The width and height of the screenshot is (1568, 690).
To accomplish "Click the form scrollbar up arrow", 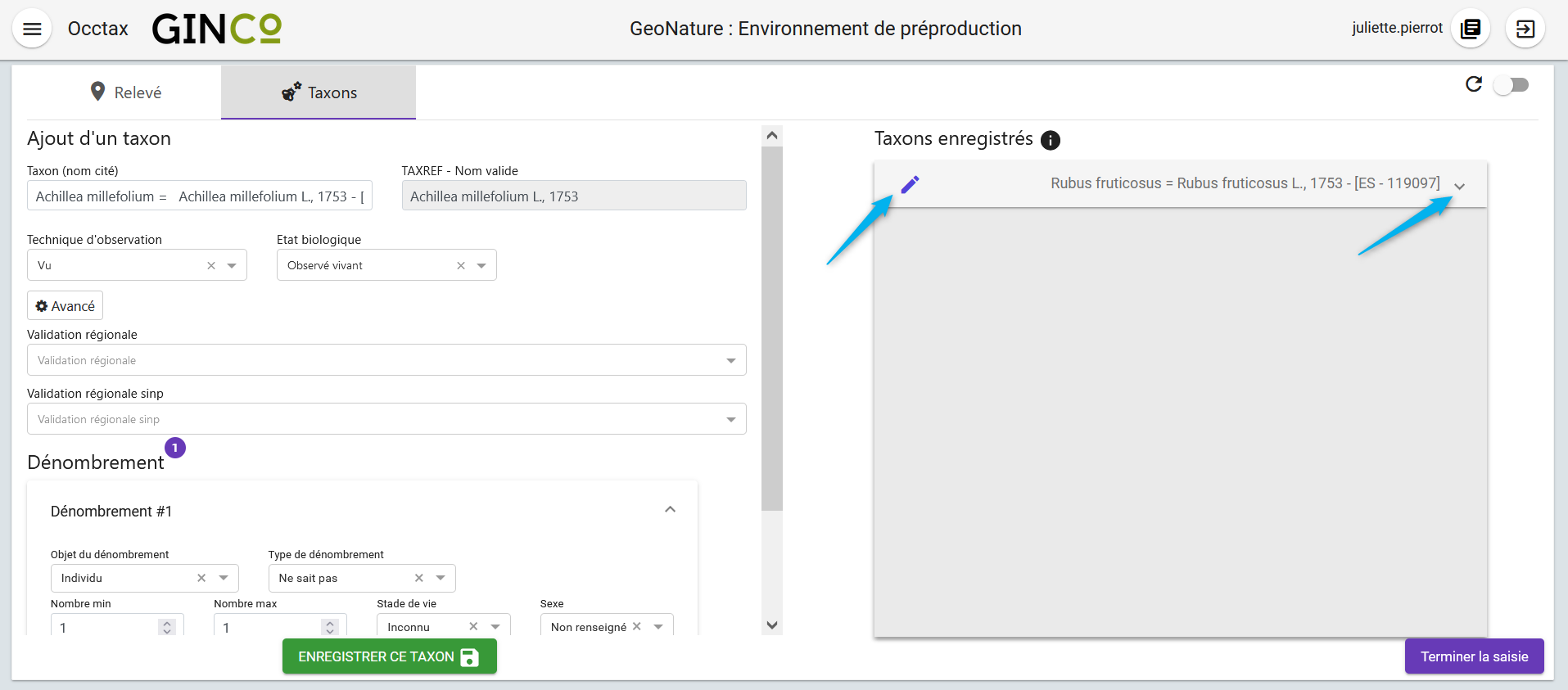I will tap(772, 135).
